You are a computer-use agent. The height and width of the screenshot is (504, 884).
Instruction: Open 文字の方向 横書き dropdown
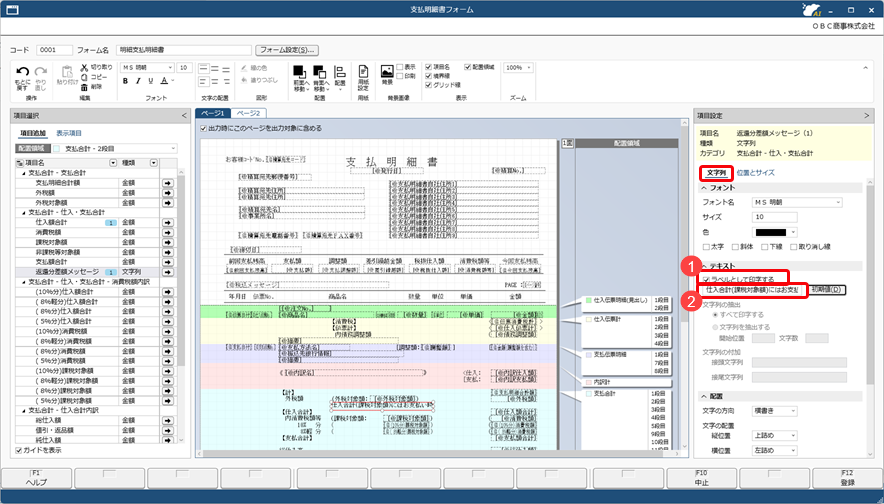tap(793, 411)
